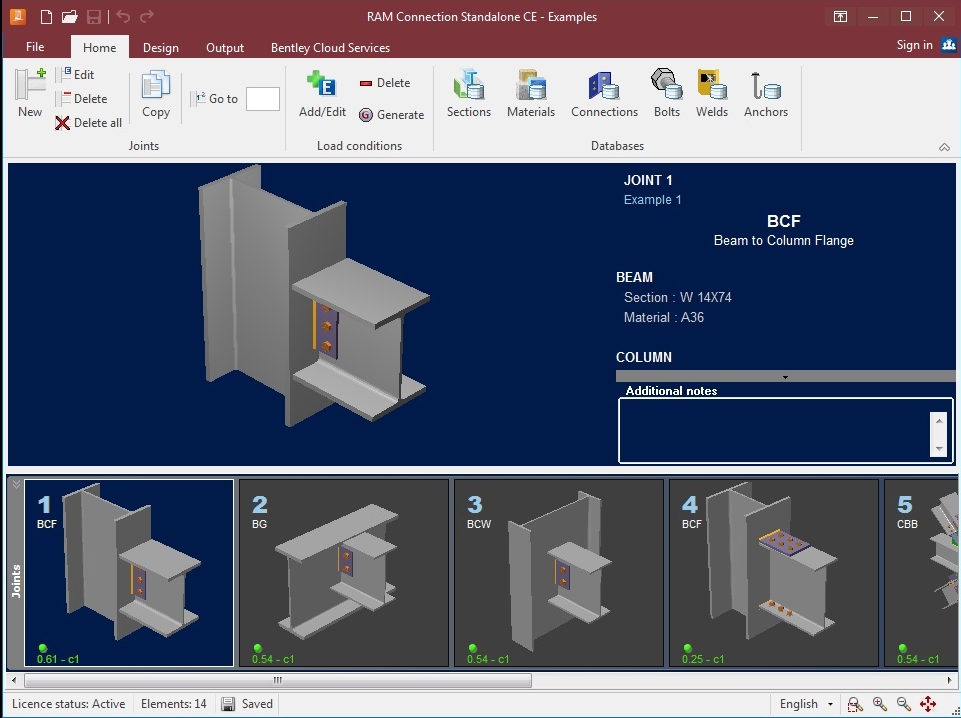Click the Saved status indicator
961x718 pixels.
click(x=247, y=704)
